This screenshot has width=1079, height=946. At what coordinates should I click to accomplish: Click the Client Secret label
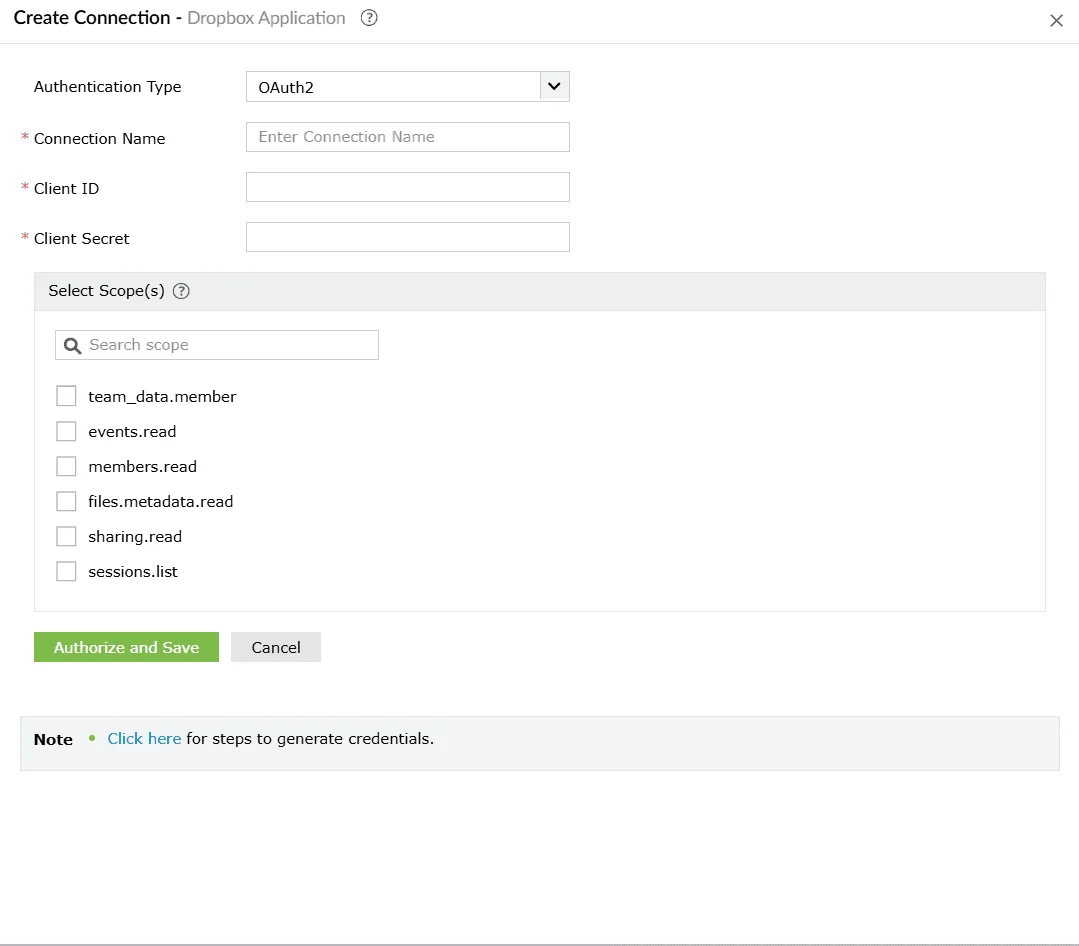(x=81, y=239)
